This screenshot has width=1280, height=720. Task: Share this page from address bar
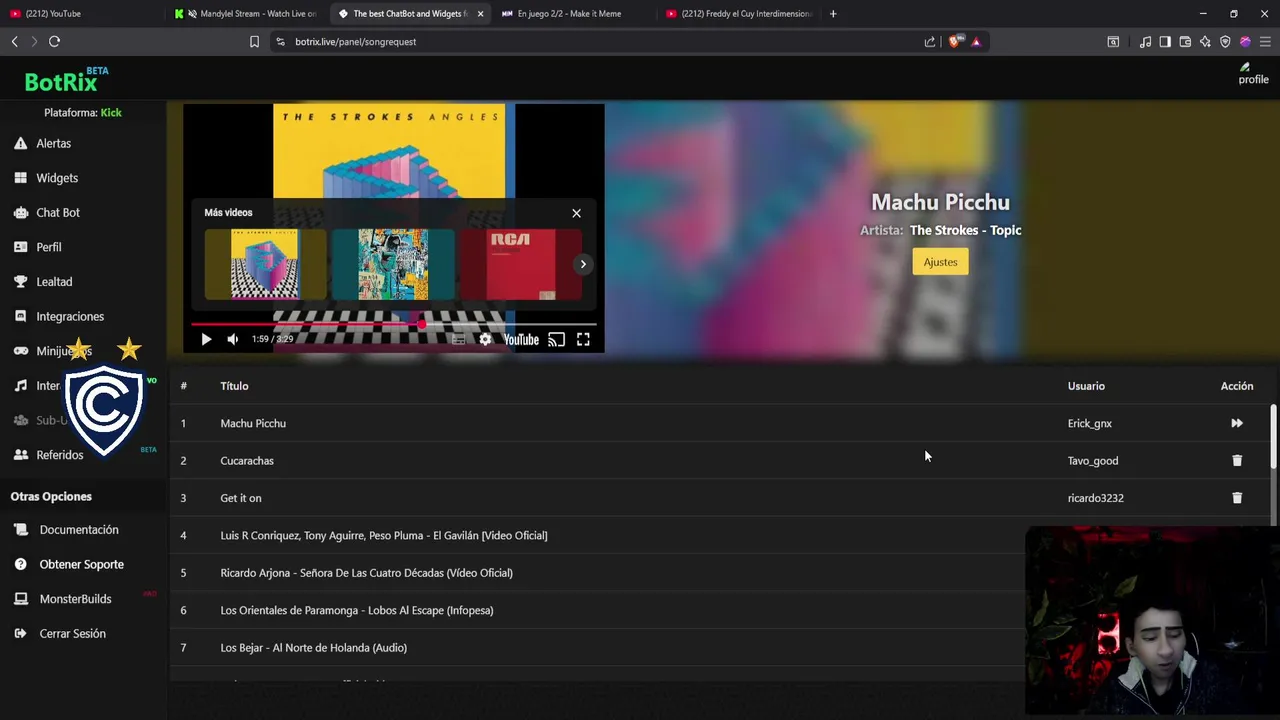(930, 42)
